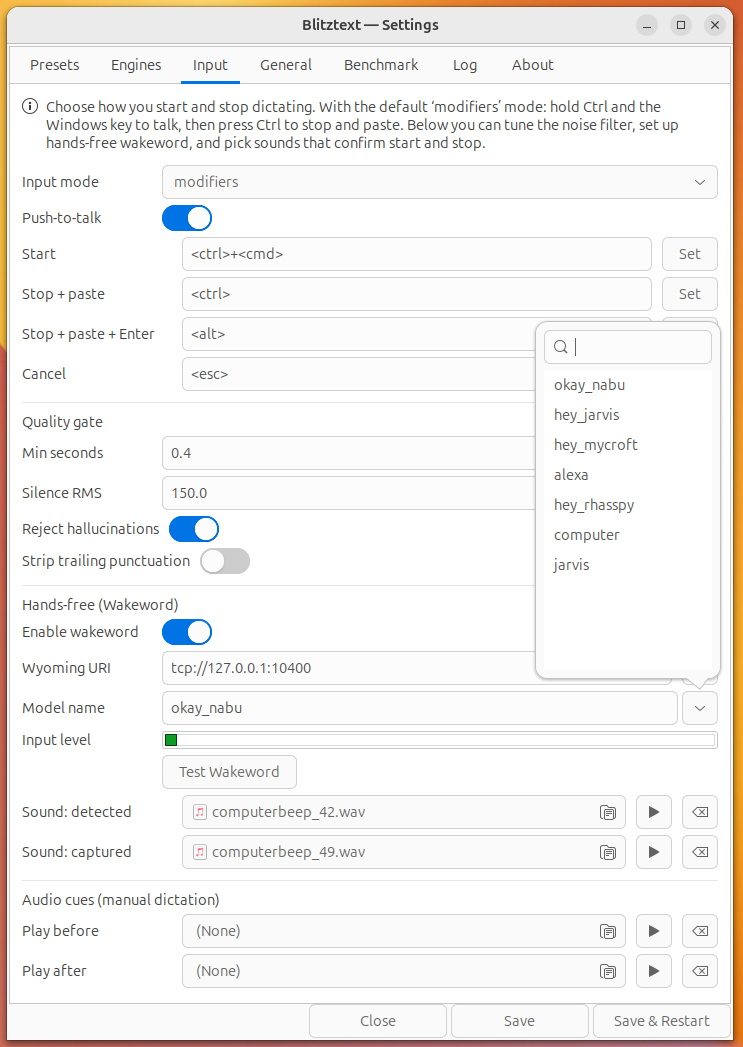743x1047 pixels.
Task: Turn off Enable wakeword switch
Action: (187, 632)
